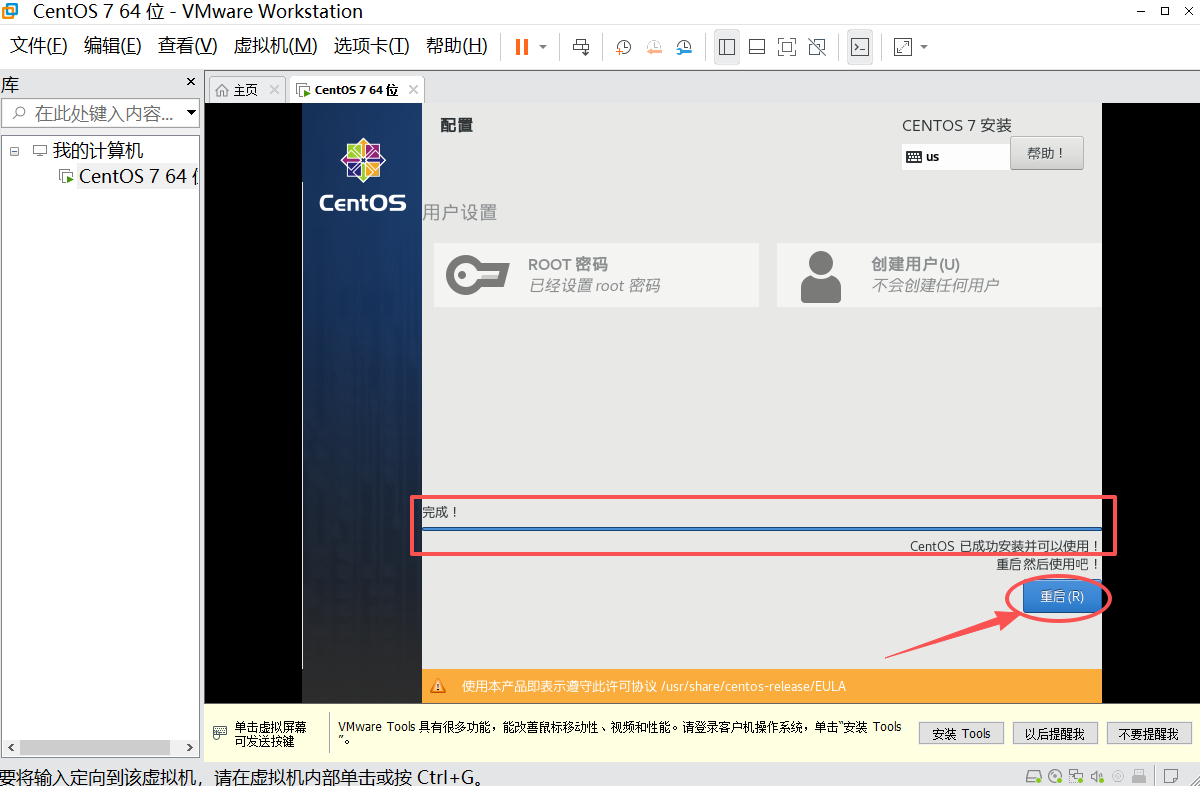Click the stretch guest display icon
This screenshot has width=1200, height=786.
903,47
